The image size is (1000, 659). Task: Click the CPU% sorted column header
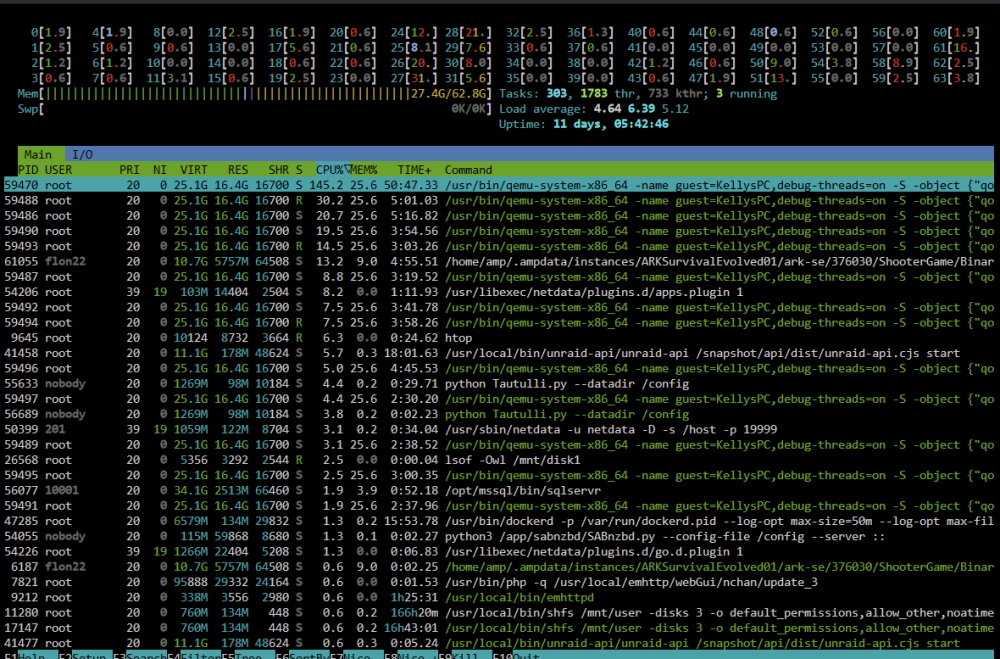(x=333, y=170)
